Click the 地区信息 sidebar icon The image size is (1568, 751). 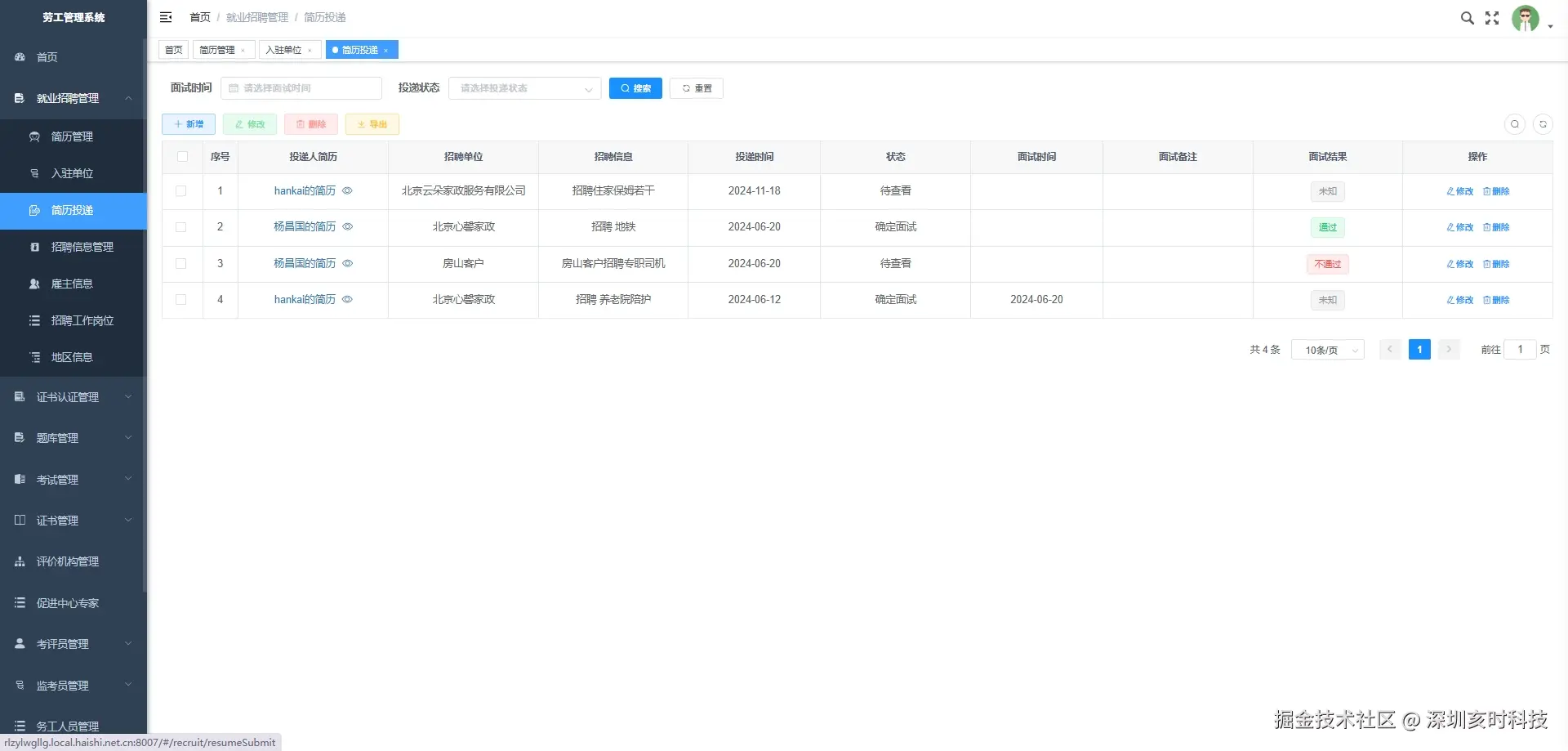(x=34, y=357)
